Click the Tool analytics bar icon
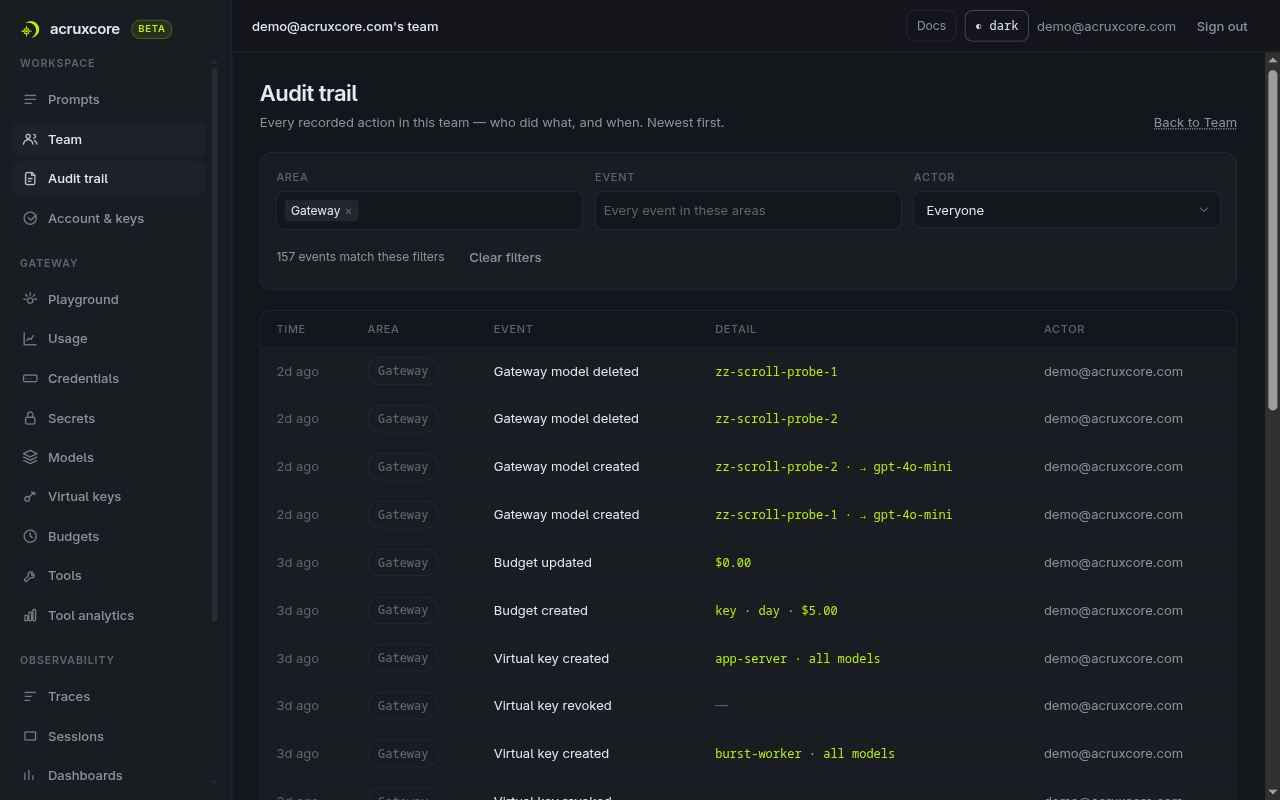Viewport: 1280px width, 800px height. tap(30, 616)
